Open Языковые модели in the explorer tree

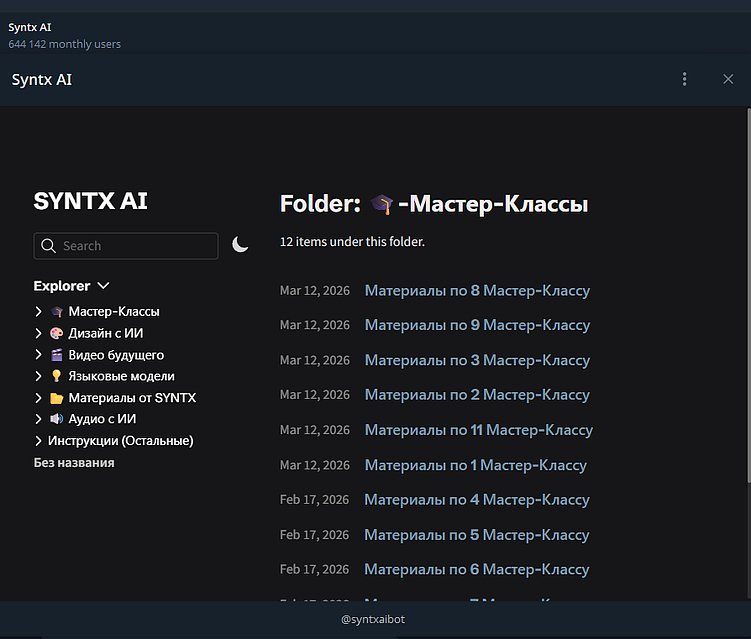[121, 376]
